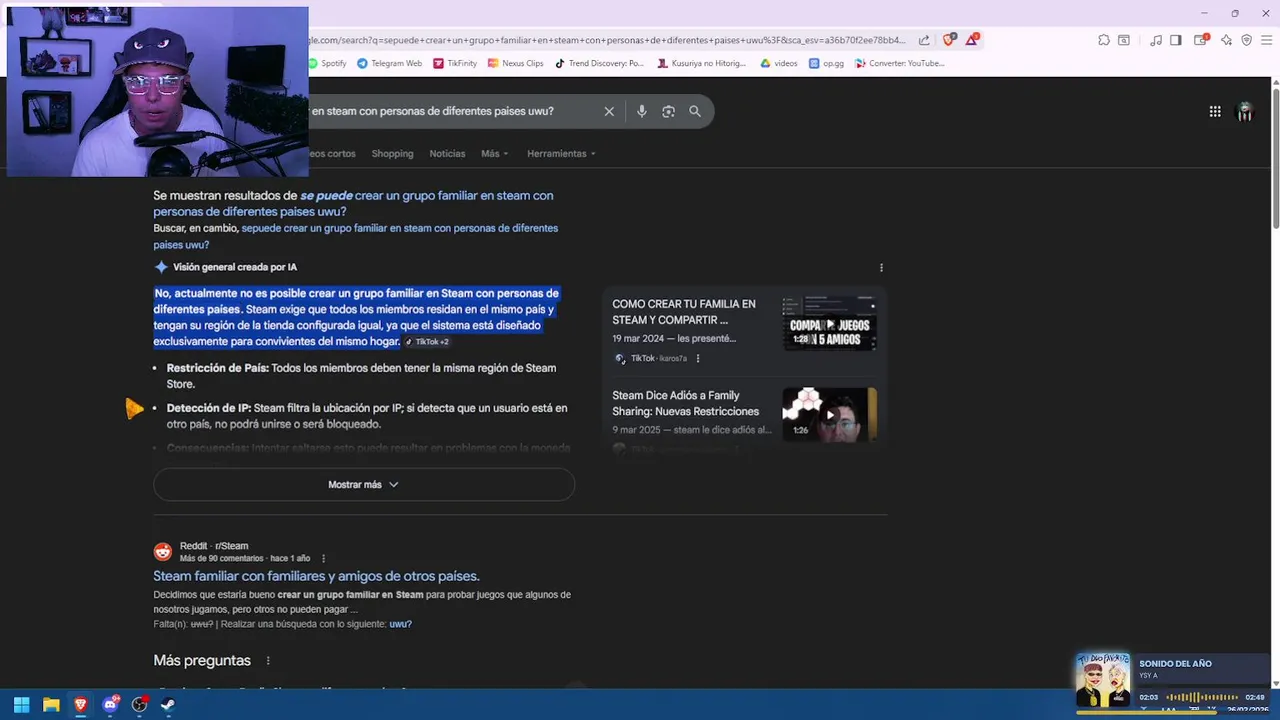This screenshot has width=1280, height=720.
Task: Click the magnifying glass search button
Action: (x=695, y=111)
